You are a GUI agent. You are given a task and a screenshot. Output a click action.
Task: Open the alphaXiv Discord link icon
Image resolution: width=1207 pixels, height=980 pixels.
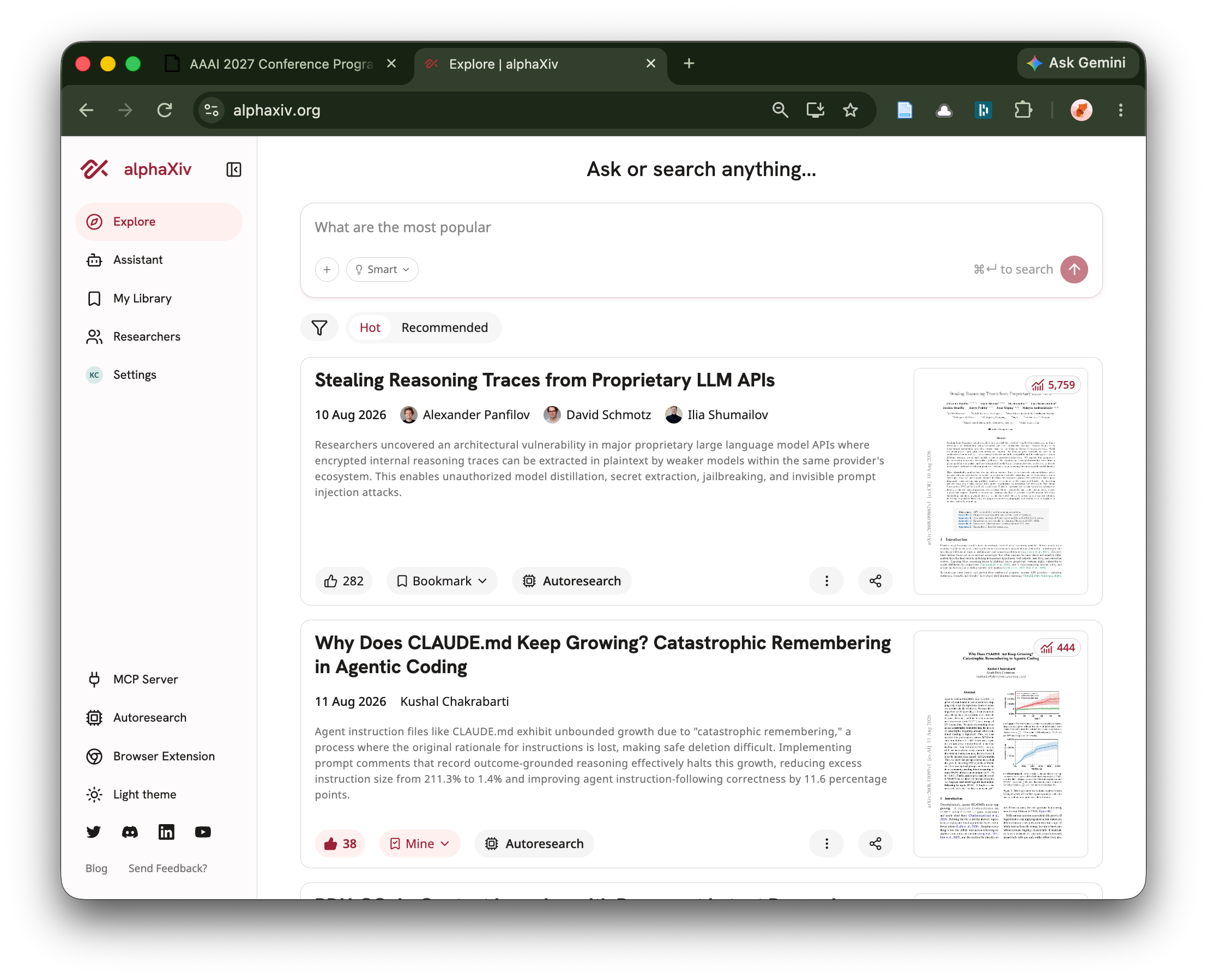click(130, 832)
